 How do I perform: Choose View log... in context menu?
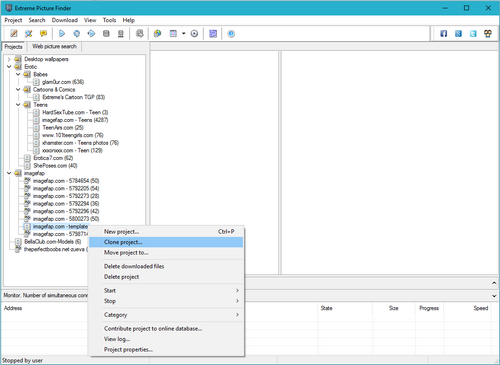coord(167,339)
